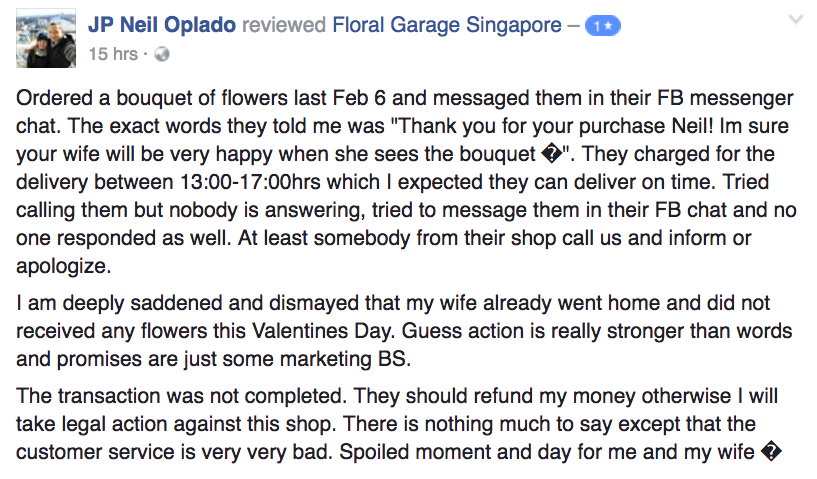
Task: Click the blue one-star rating badge
Action: pyautogui.click(x=602, y=26)
